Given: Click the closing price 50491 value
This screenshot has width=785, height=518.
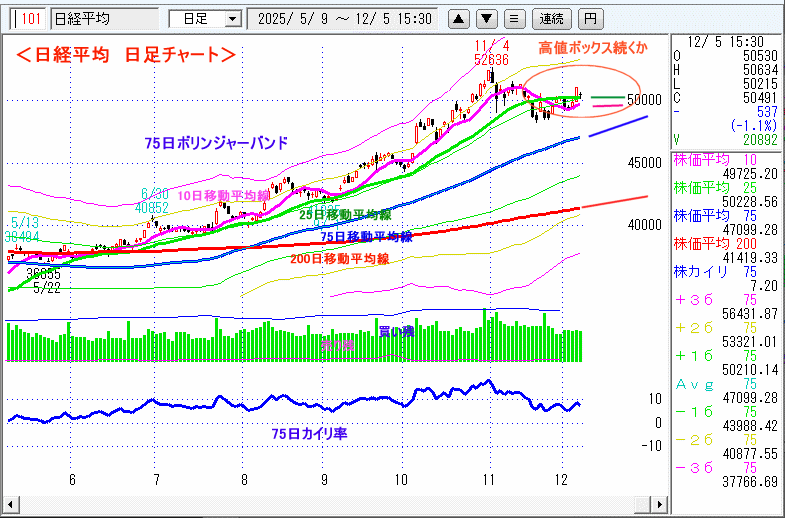Looking at the screenshot, I should pyautogui.click(x=760, y=98).
